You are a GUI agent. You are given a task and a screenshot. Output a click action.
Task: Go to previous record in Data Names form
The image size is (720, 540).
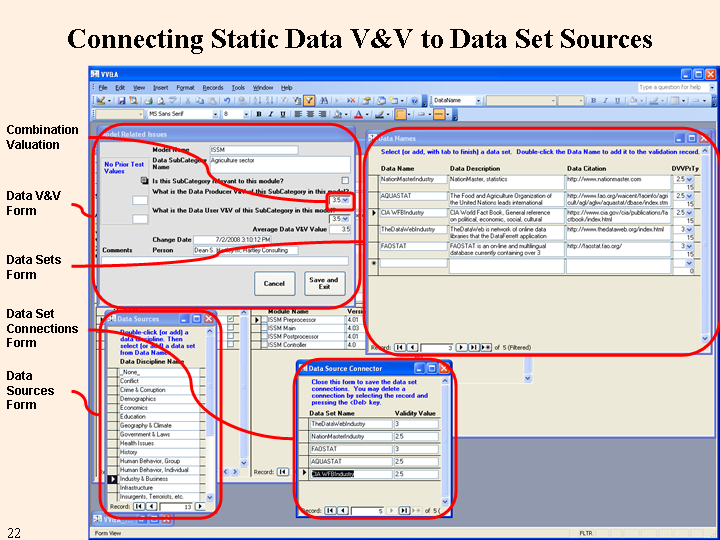[x=412, y=346]
